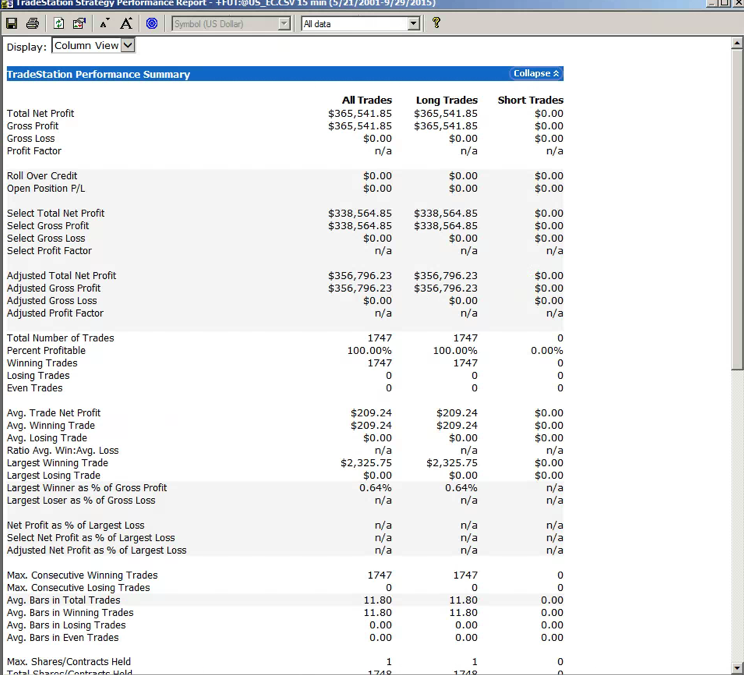Viewport: 744px width, 675px height.
Task: Save the performance report with disk icon
Action: pos(11,23)
